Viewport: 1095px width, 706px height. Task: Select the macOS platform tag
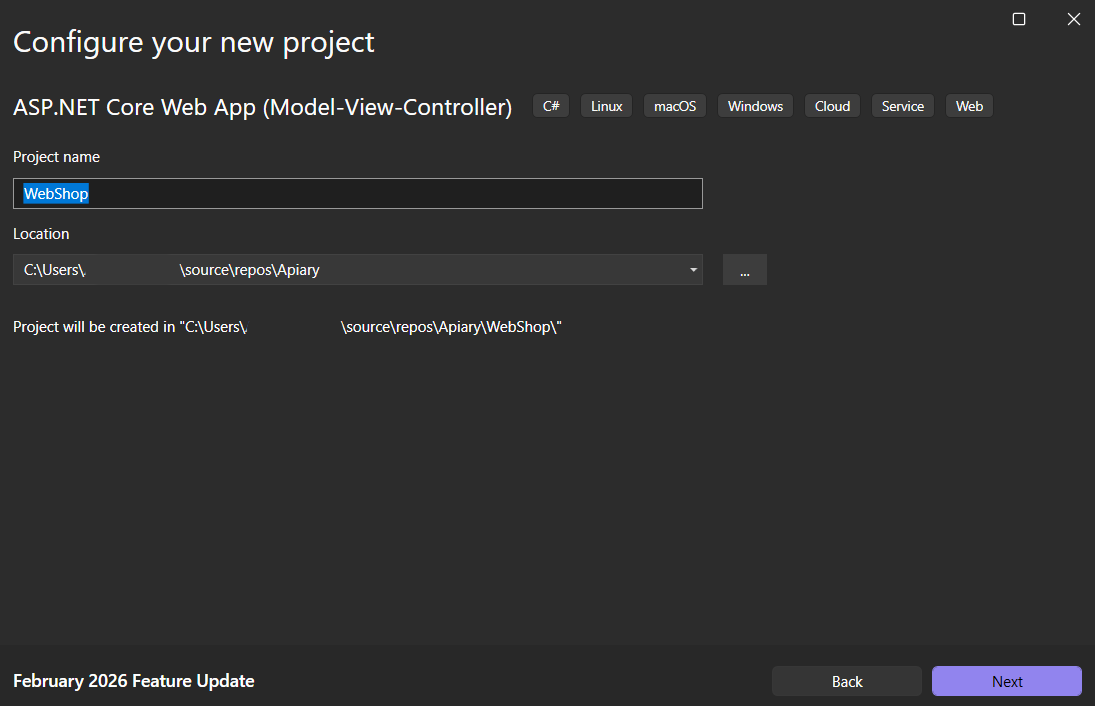click(674, 105)
